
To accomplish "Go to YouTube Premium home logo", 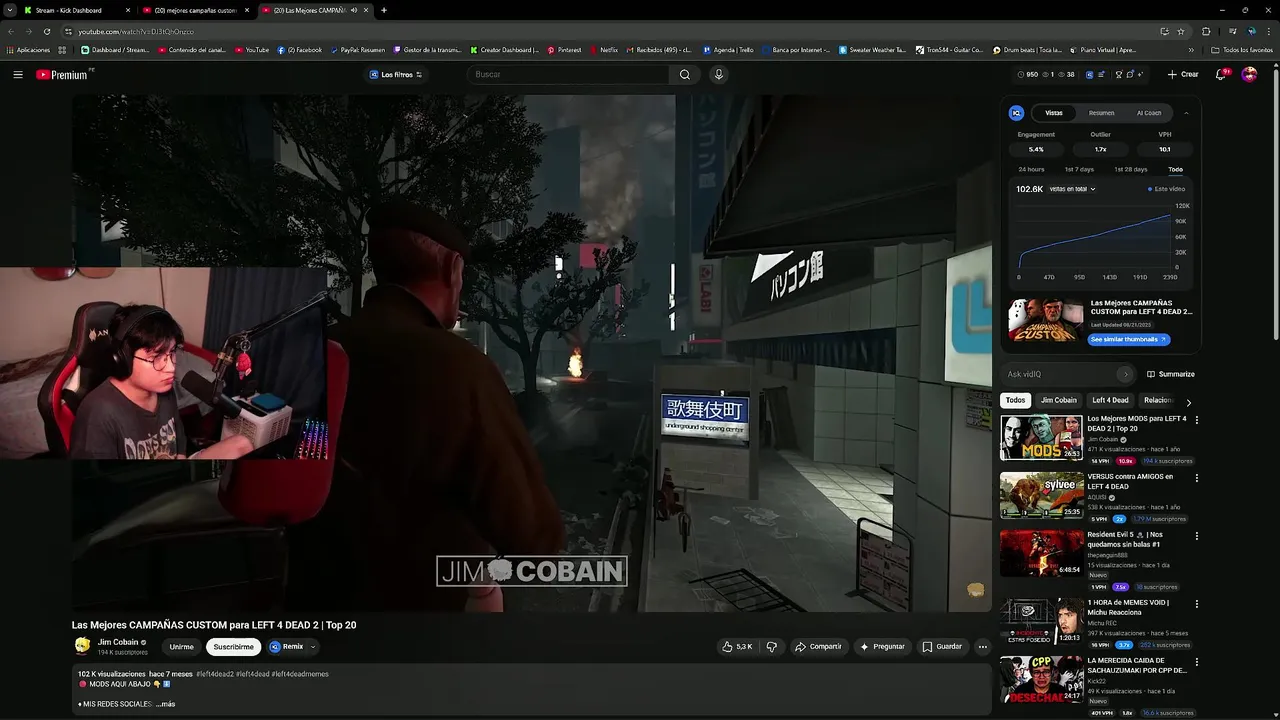I will pos(62,74).
